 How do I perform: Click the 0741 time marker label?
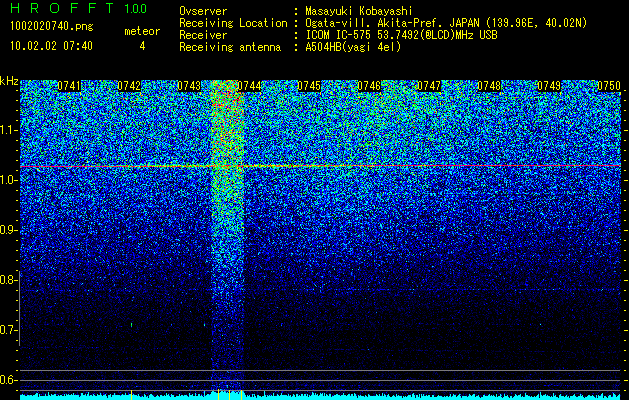[x=69, y=86]
